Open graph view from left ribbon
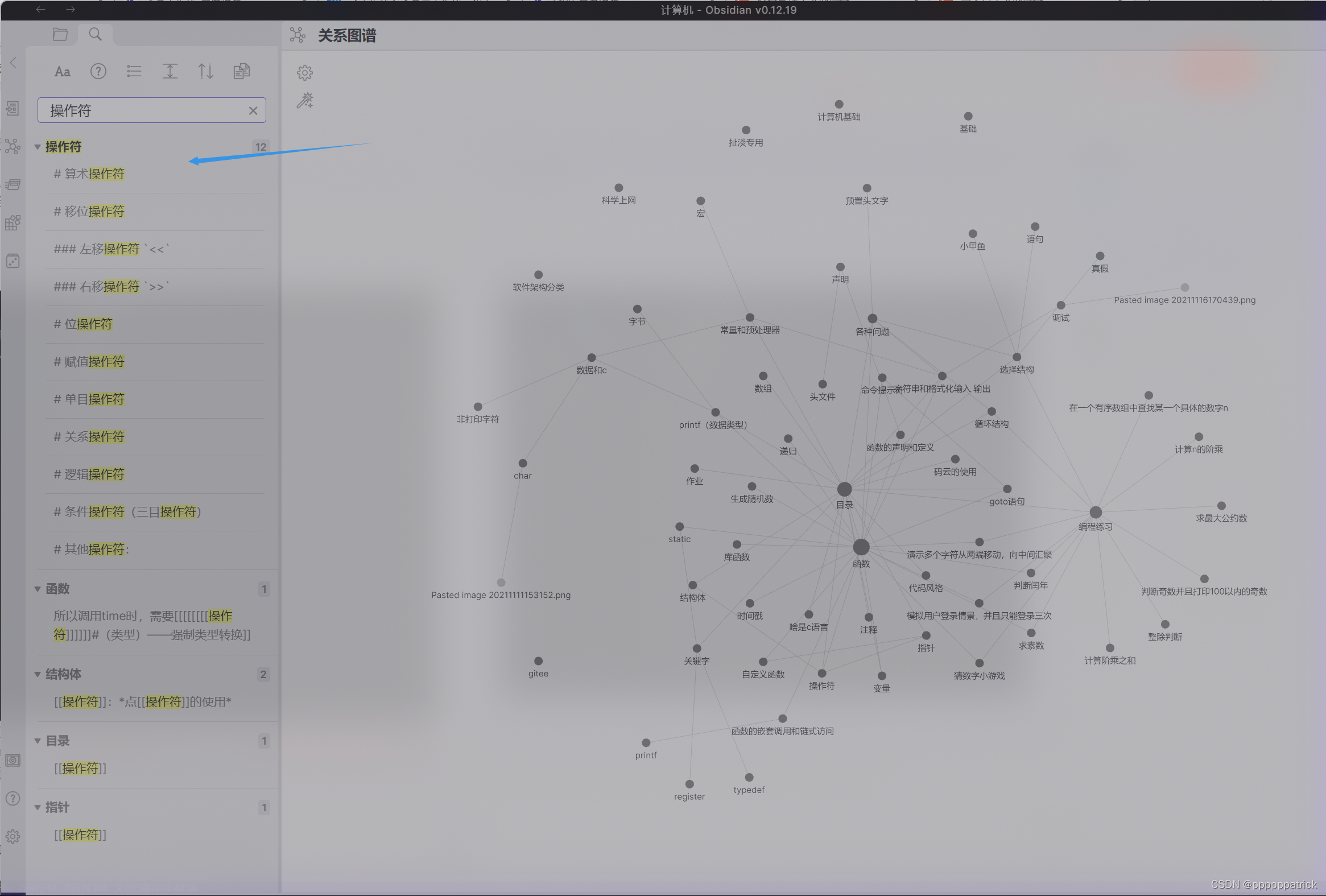Screen dimensions: 1326x896 [13, 147]
